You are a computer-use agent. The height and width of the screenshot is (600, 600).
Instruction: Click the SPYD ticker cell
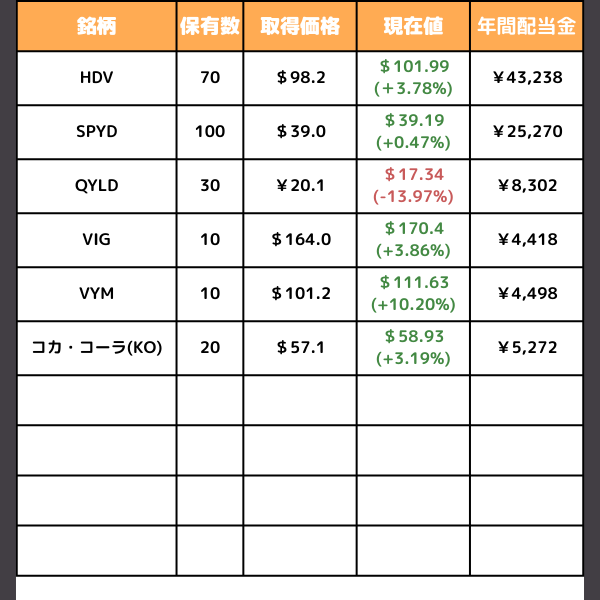96,132
